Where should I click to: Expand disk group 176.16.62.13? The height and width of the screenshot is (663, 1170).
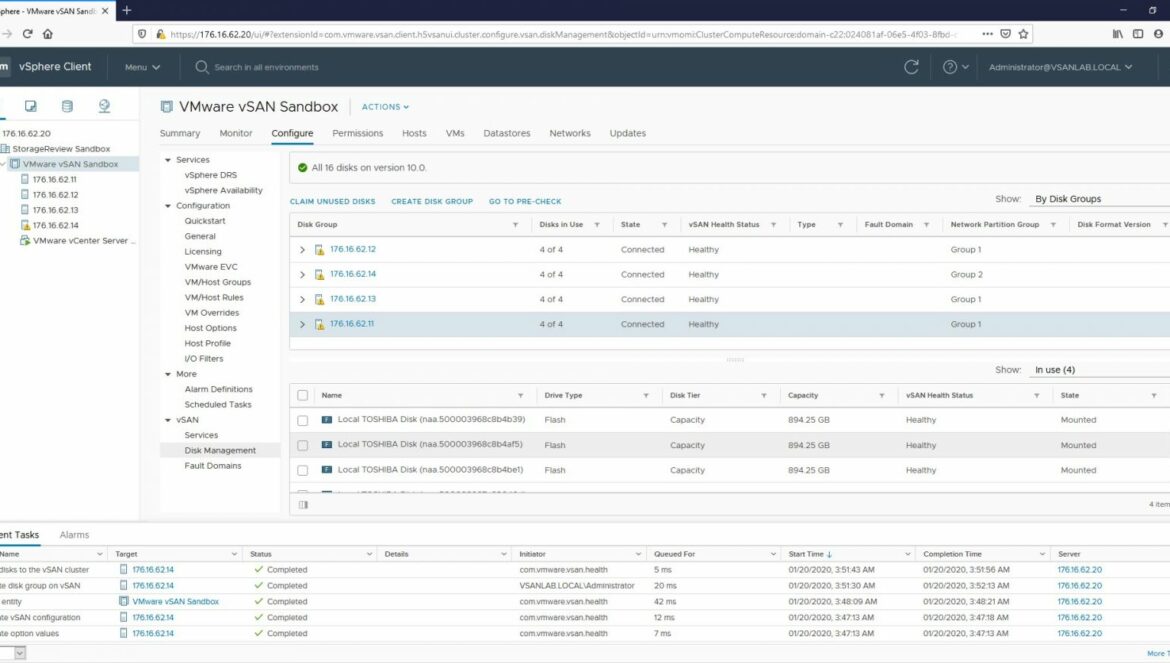coord(302,299)
